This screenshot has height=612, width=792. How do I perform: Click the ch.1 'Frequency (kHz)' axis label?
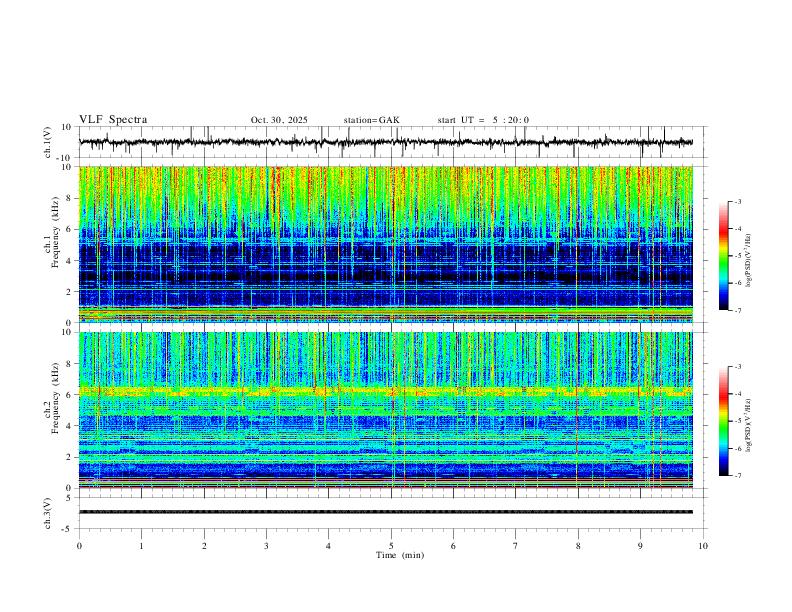pyautogui.click(x=55, y=233)
